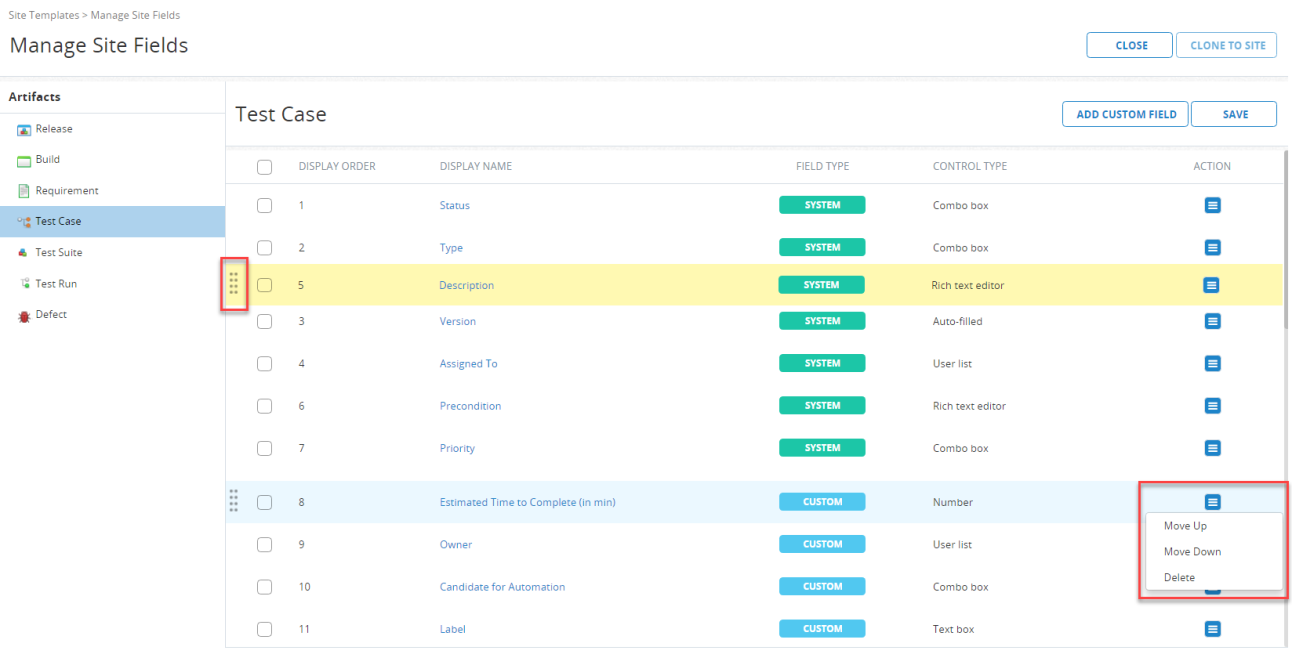Click drag handle on Estimated Time row
1292x654 pixels.
click(234, 500)
